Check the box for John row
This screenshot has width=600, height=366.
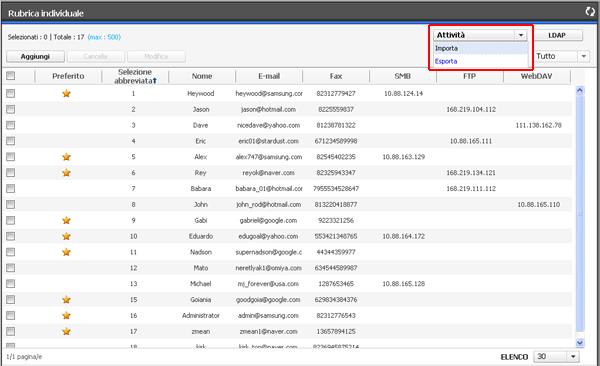[11, 204]
